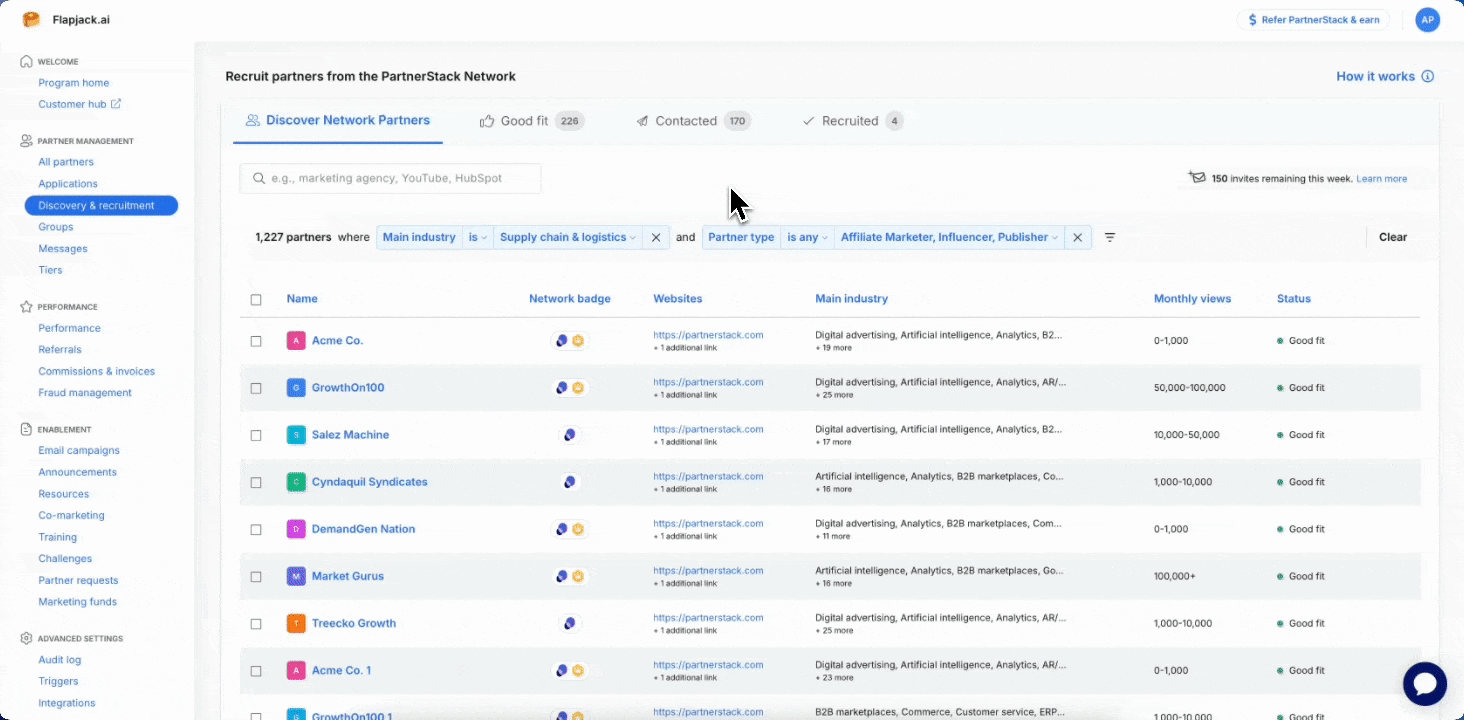
Task: Open the Market Gurus partner link
Action: [348, 576]
